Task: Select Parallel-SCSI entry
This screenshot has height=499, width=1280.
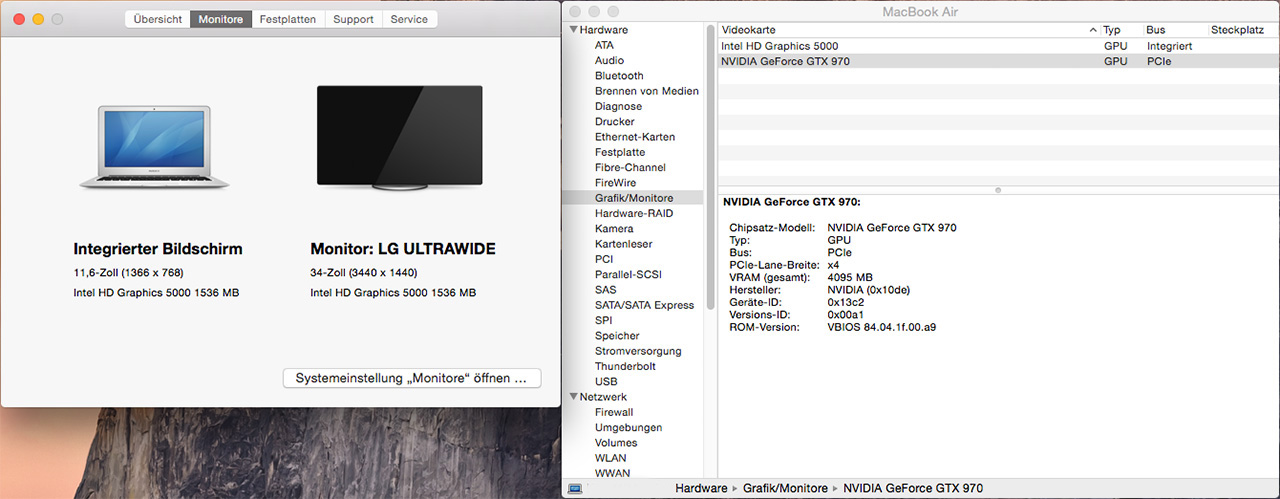Action: 628,274
